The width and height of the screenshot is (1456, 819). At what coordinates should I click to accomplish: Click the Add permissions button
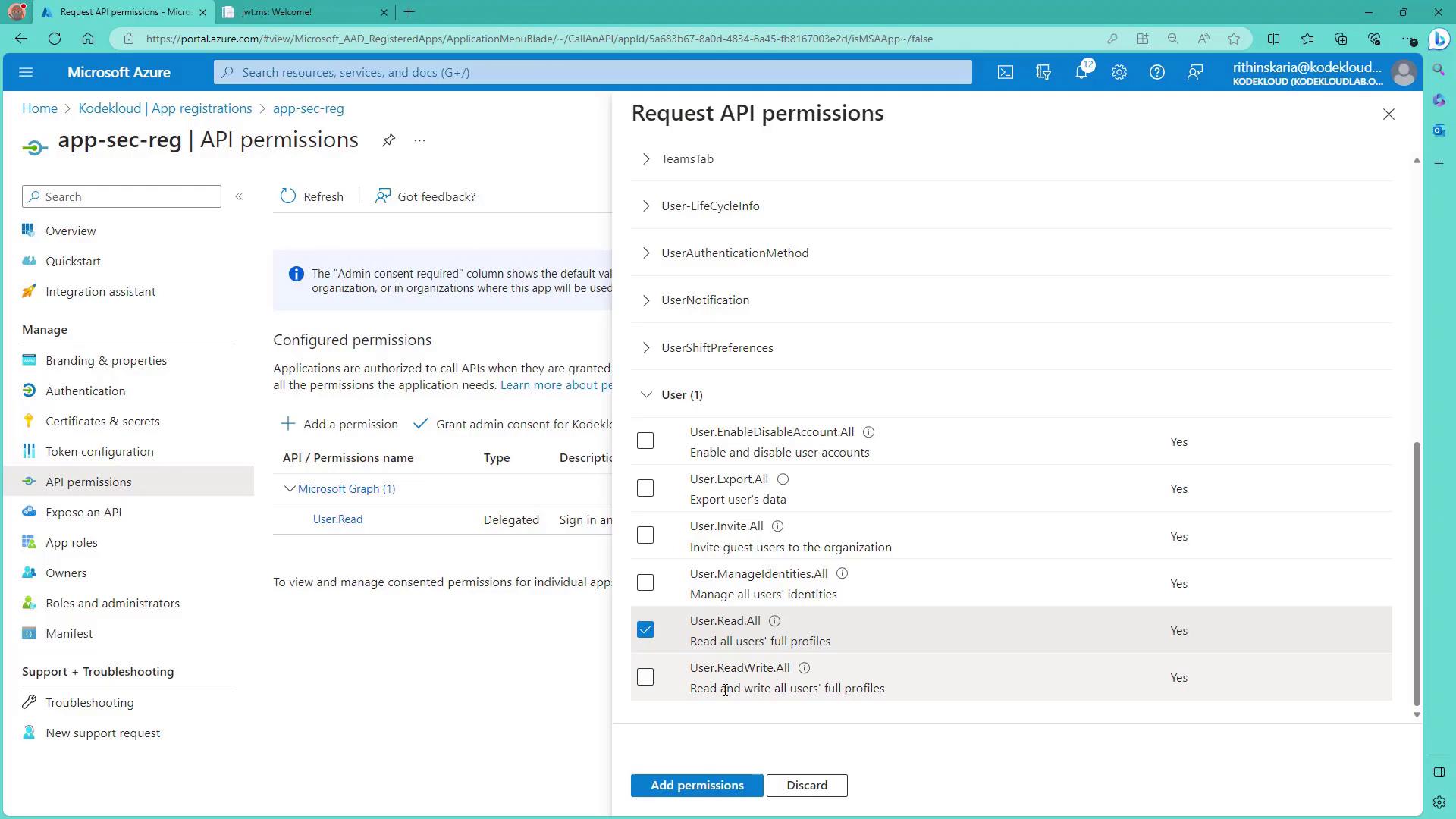(x=697, y=786)
